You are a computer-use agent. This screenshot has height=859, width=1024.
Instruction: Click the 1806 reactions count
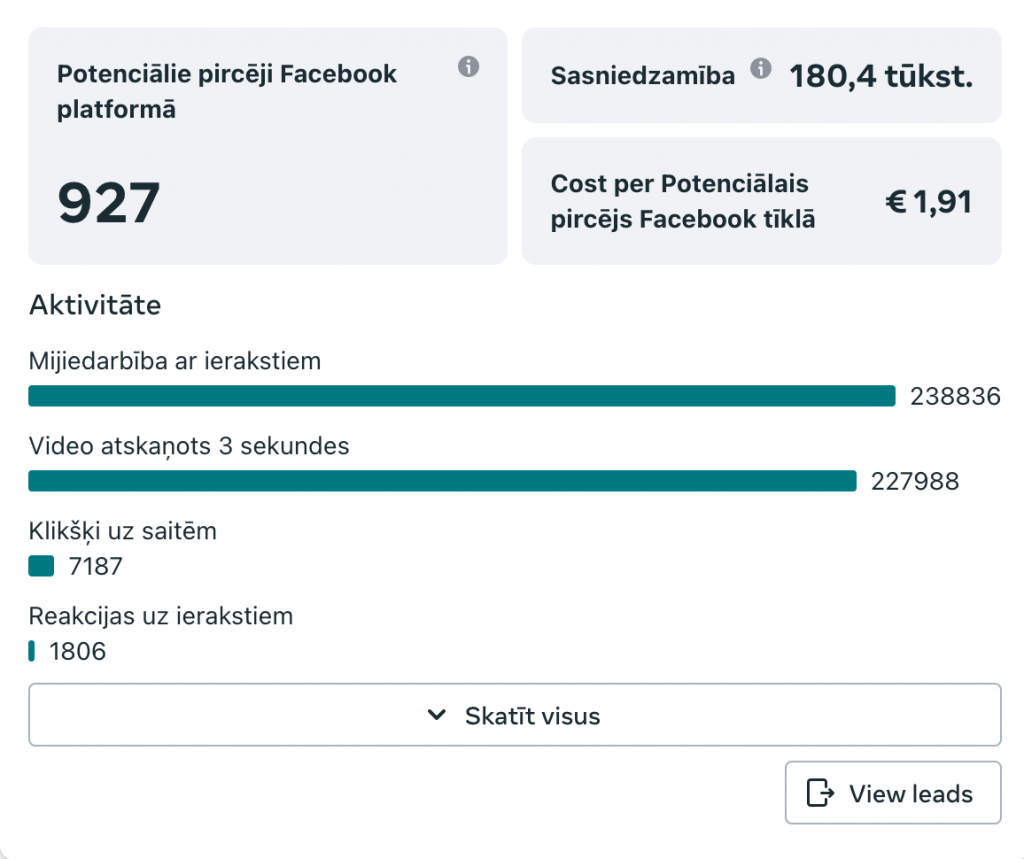point(78,651)
